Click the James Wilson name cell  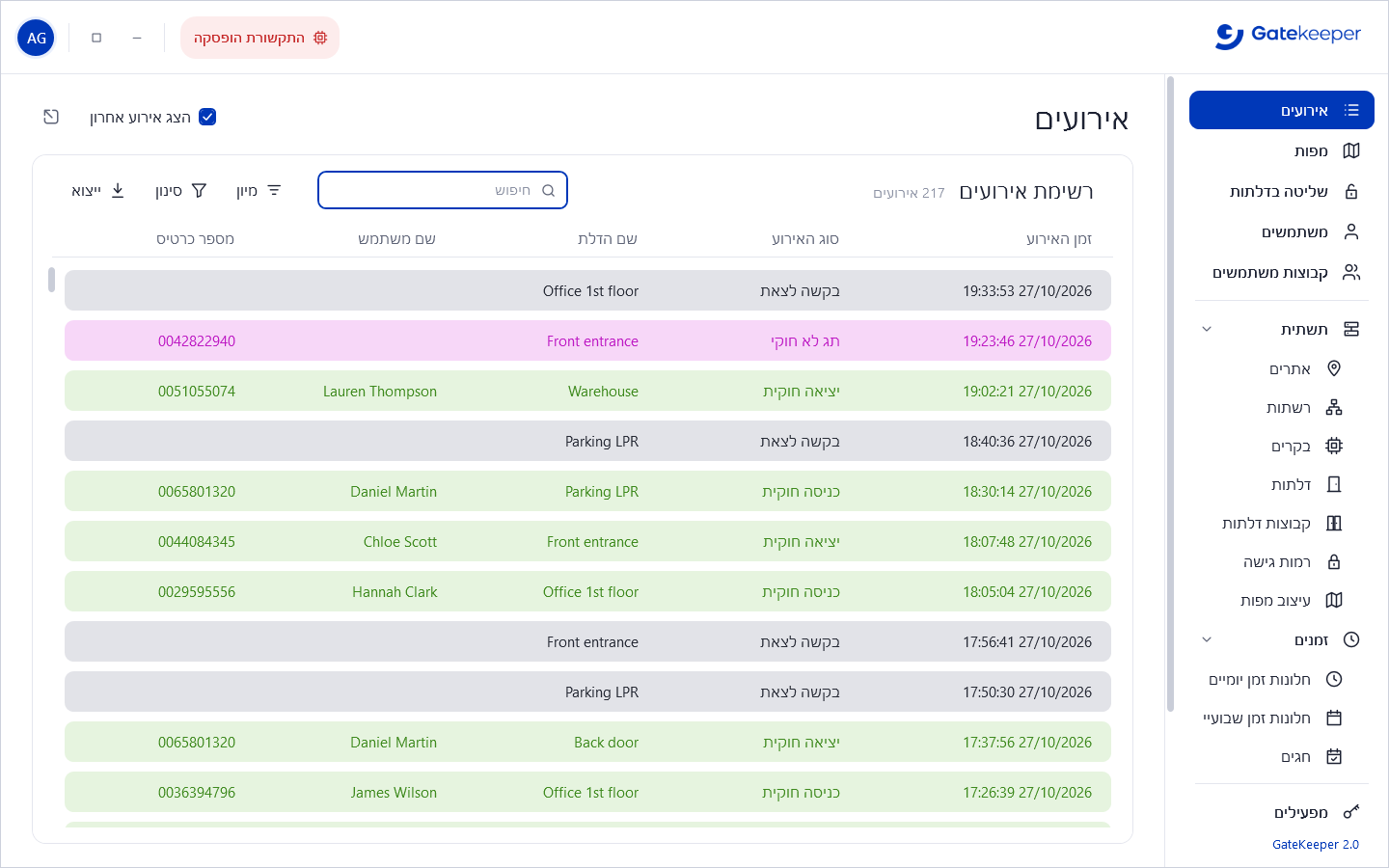pyautogui.click(x=394, y=792)
